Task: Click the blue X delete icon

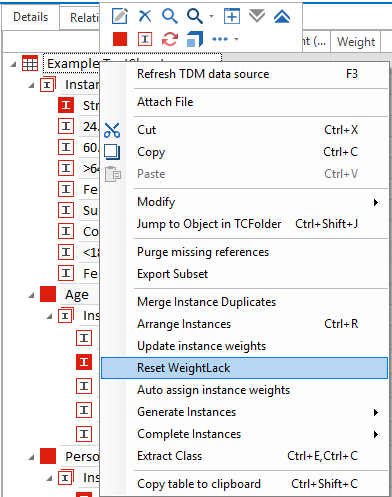Action: 145,16
